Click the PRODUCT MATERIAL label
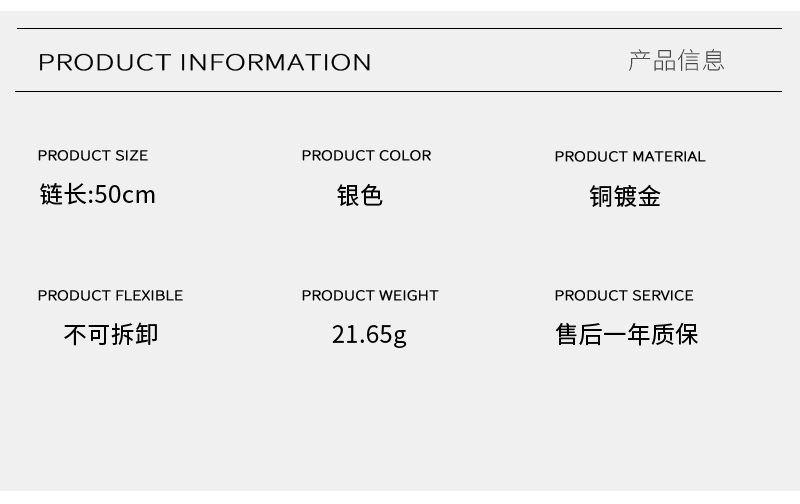This screenshot has height=504, width=800. click(630, 156)
